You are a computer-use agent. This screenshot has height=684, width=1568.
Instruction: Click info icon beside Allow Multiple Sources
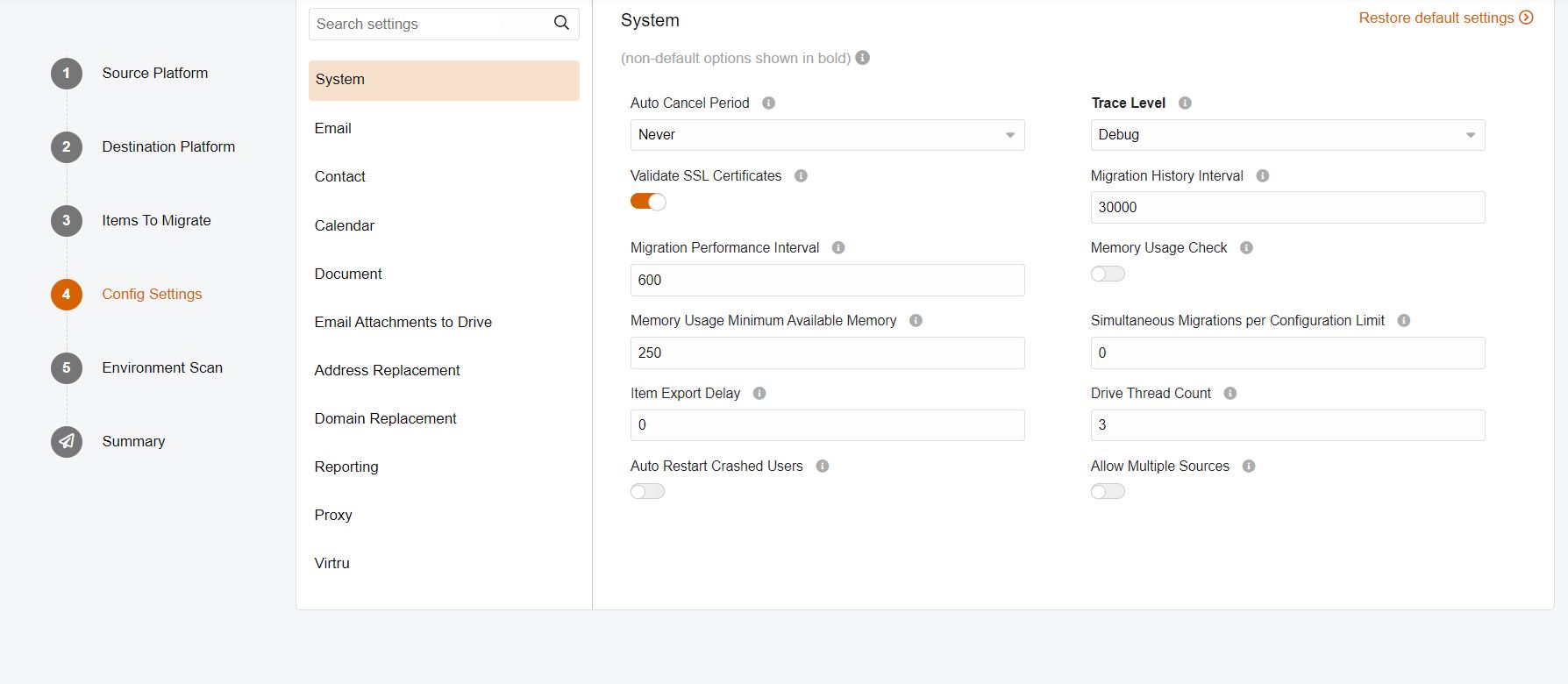1249,467
